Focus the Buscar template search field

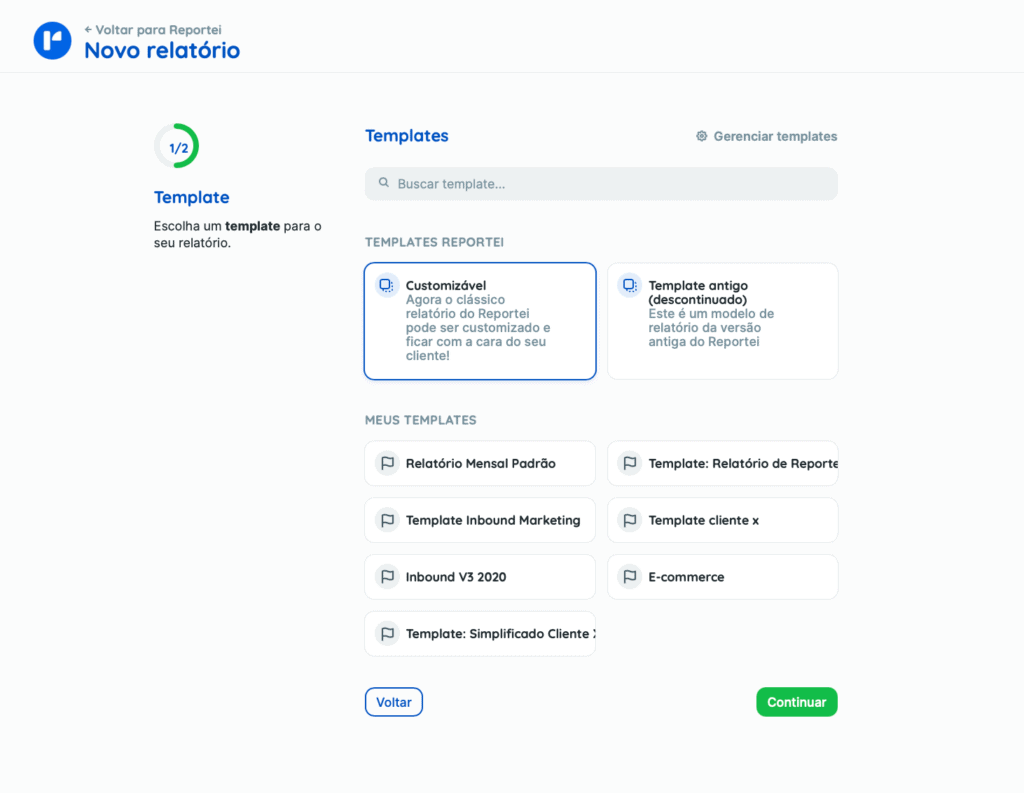coord(601,184)
